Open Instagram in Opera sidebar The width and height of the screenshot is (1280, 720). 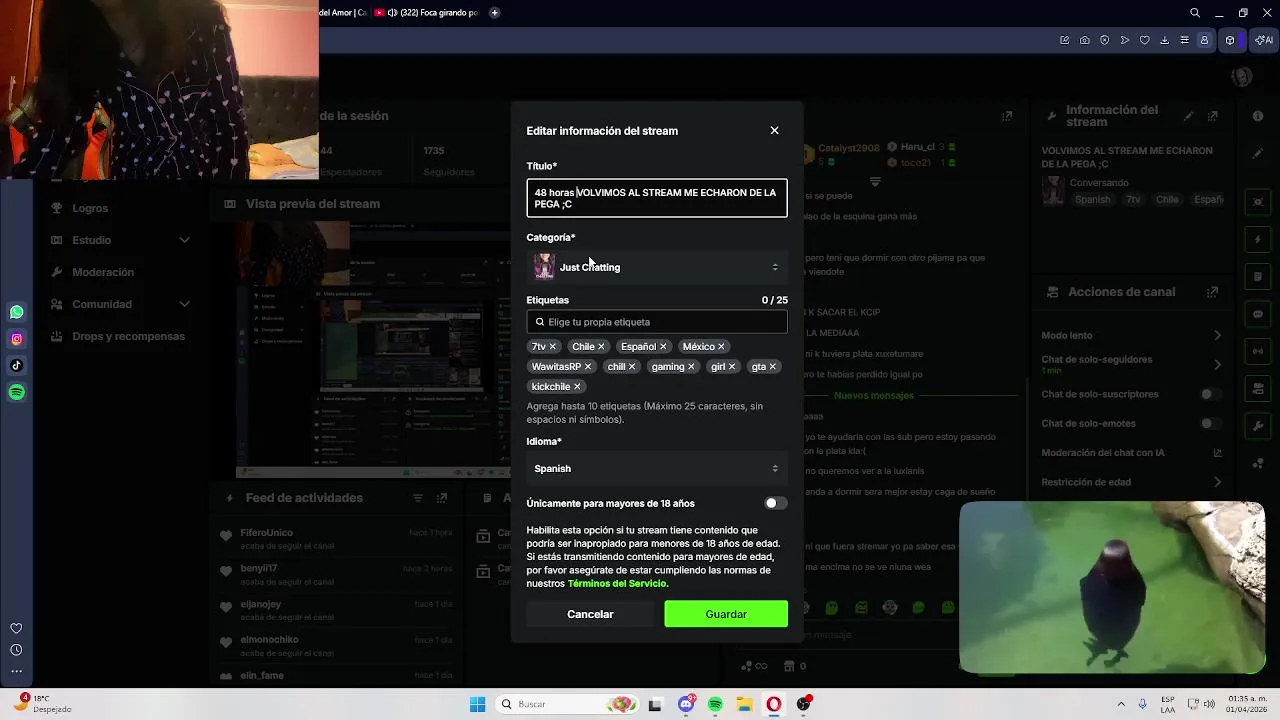coord(17,339)
